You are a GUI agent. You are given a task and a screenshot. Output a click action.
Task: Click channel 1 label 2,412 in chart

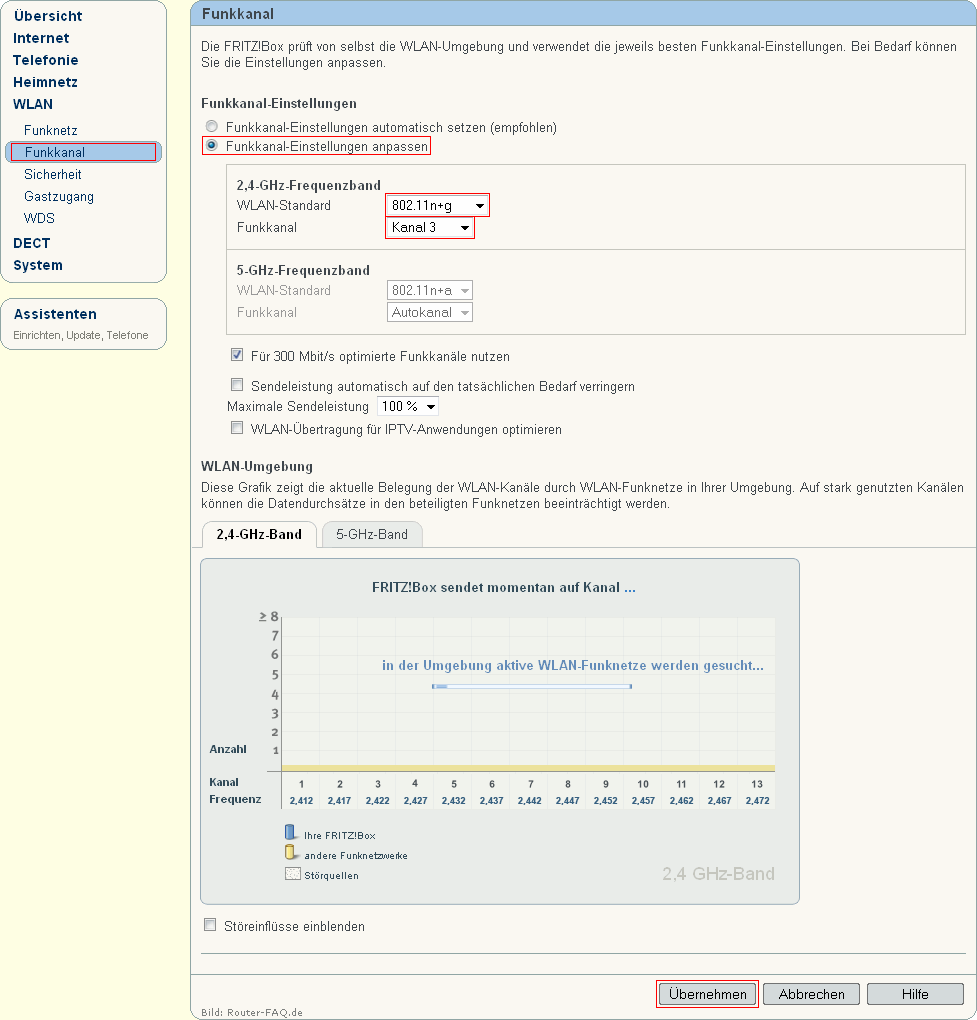click(x=301, y=801)
